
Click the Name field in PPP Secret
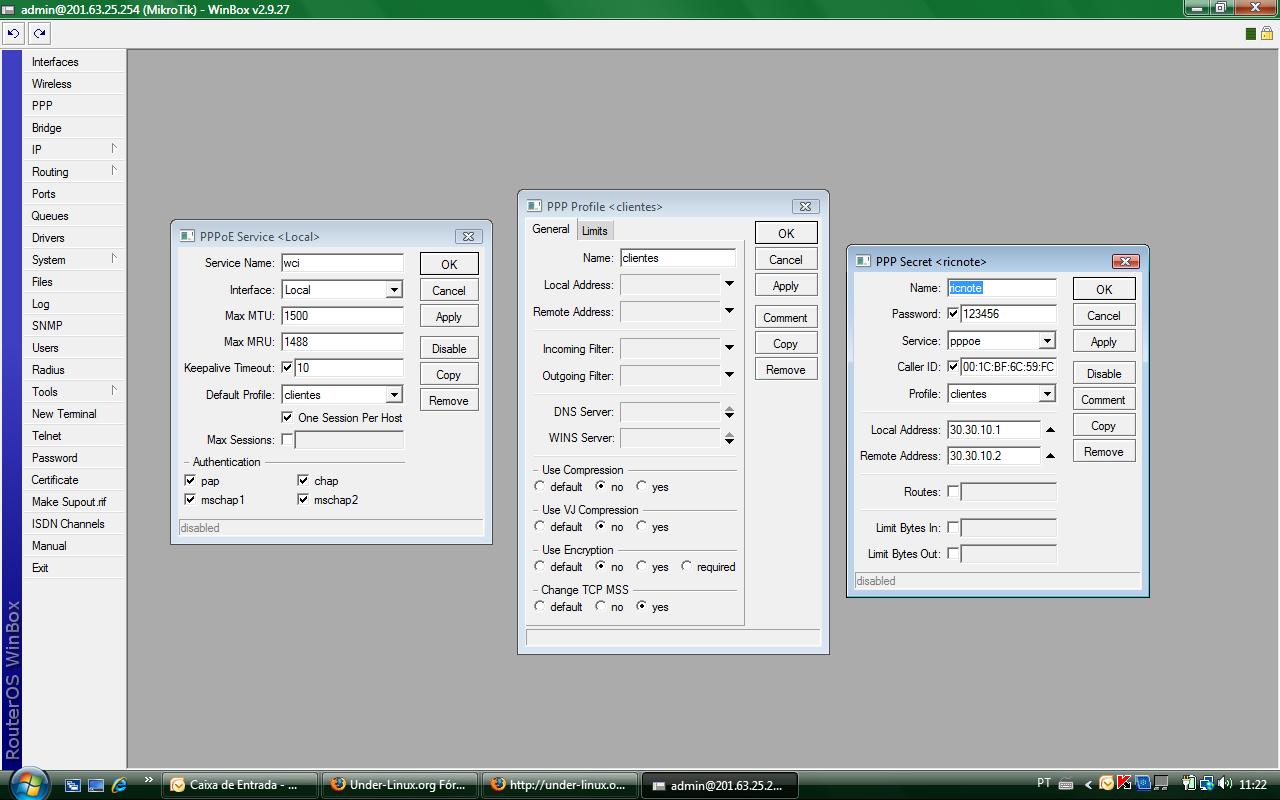coord(1002,288)
